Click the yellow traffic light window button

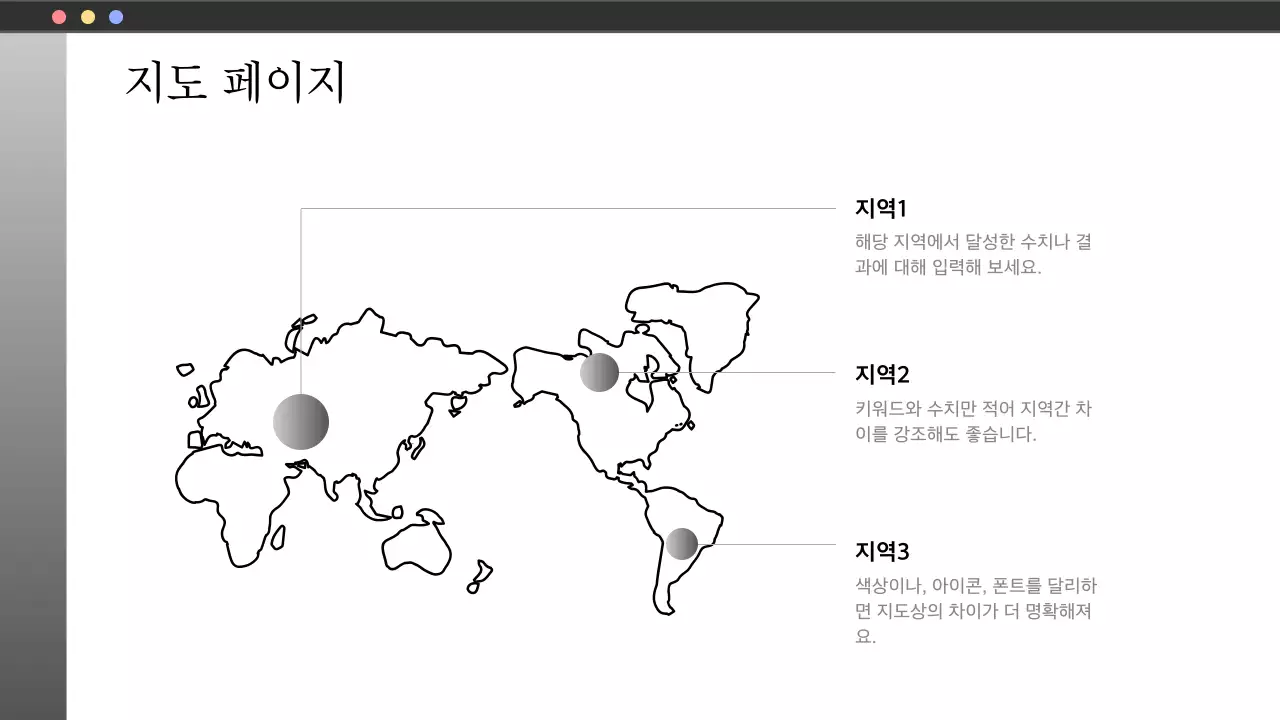[x=86, y=16]
